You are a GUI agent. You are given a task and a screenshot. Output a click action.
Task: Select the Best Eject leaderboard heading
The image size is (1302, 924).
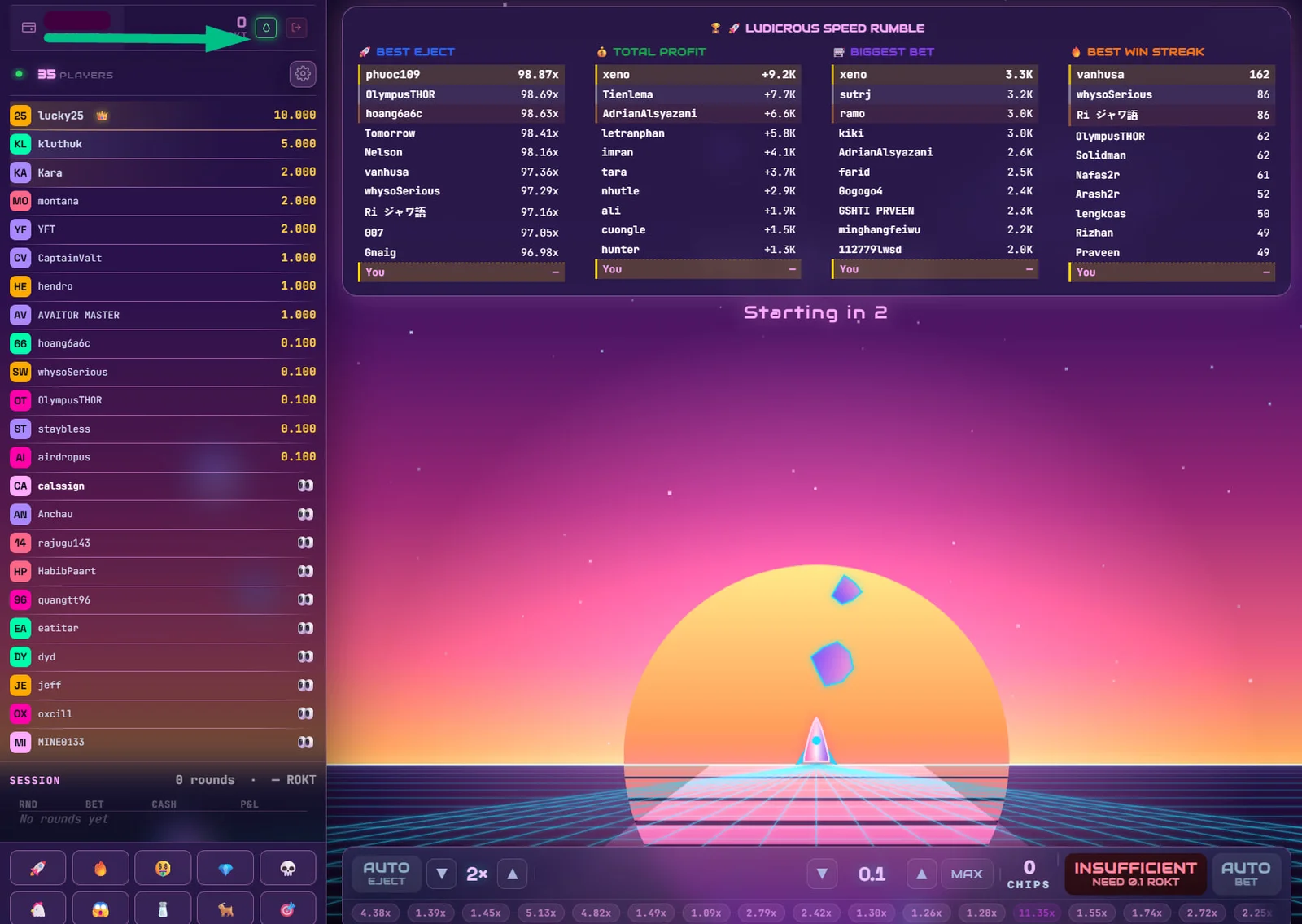pyautogui.click(x=415, y=52)
